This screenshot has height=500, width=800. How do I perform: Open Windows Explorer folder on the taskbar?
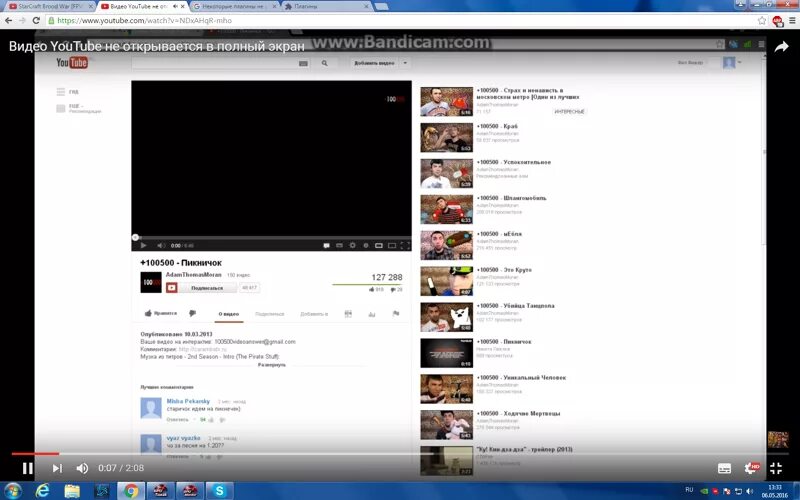[72, 491]
